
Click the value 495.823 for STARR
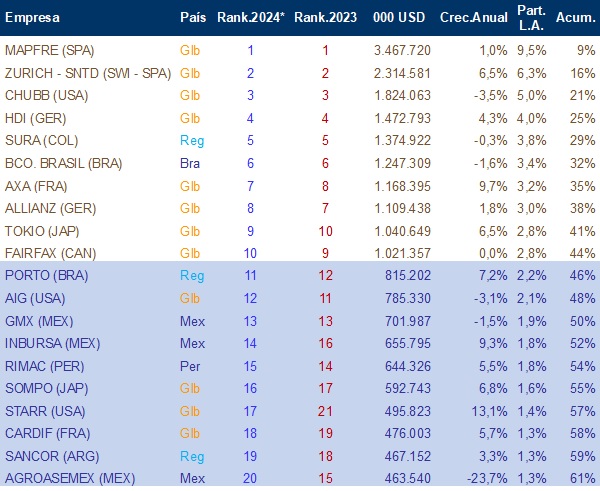[x=408, y=411]
